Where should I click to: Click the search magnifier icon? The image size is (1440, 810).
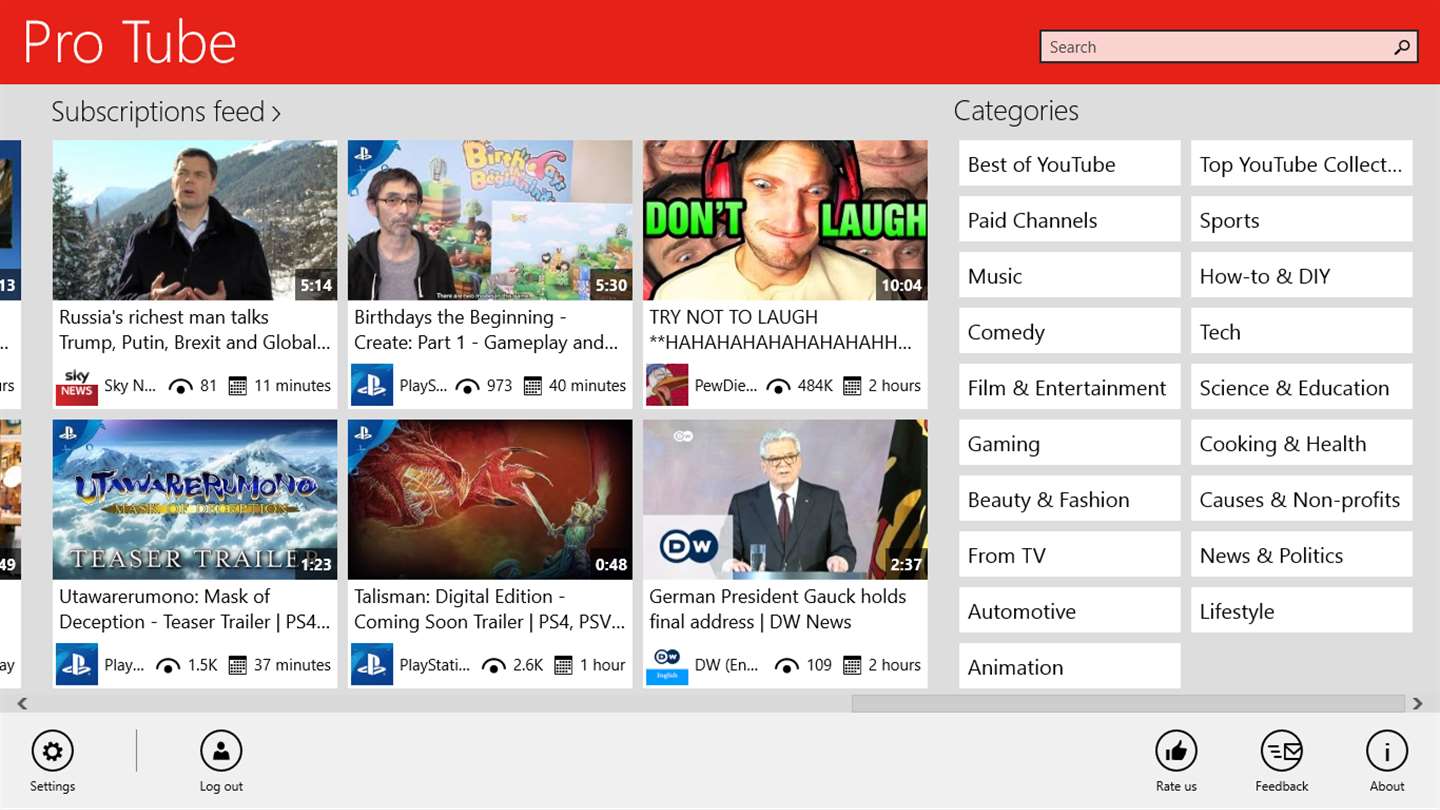1402,47
